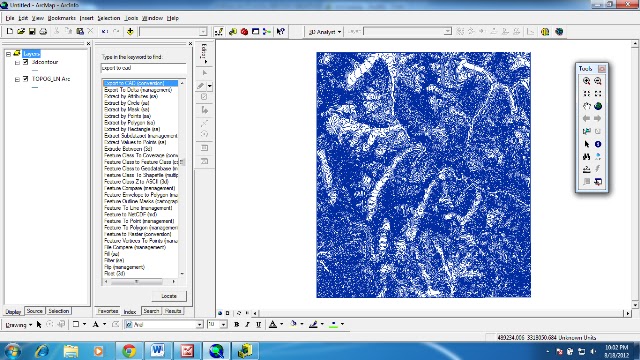Open the File menu
The height and width of the screenshot is (360, 640).
(x=10, y=18)
